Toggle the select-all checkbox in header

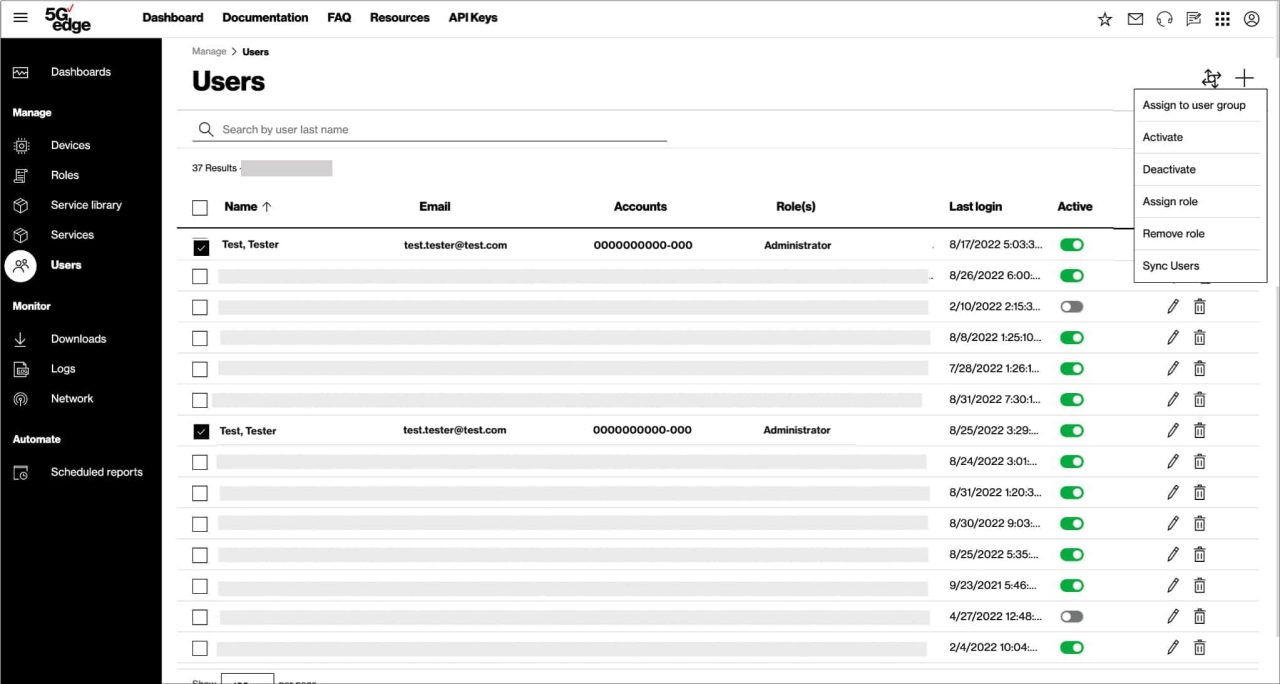200,207
